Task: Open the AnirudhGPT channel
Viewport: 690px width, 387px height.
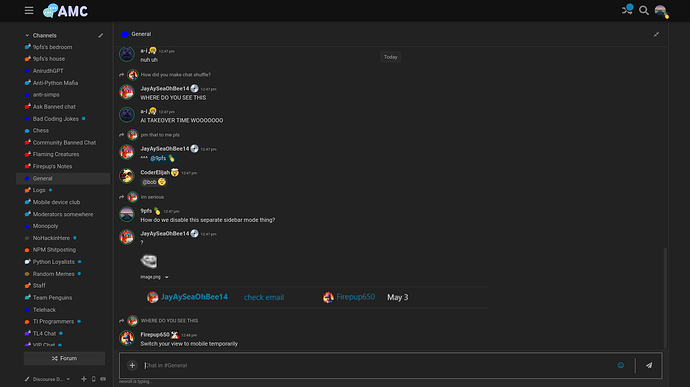Action: coord(63,71)
